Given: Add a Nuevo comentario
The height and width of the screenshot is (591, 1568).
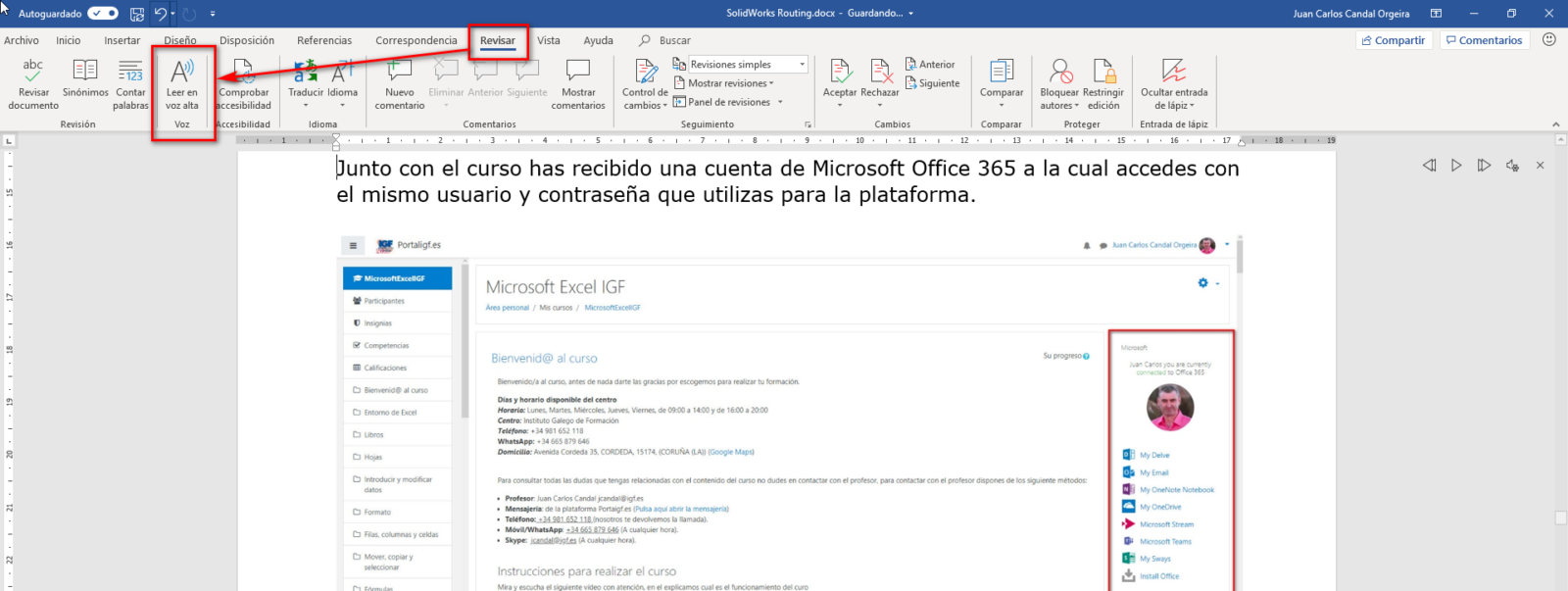Looking at the screenshot, I should point(399,72).
